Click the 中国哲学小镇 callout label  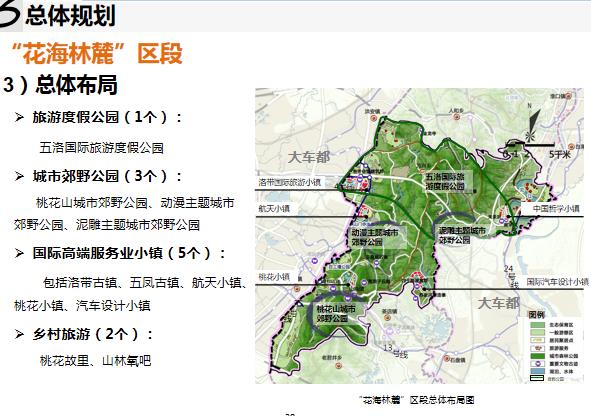click(556, 208)
